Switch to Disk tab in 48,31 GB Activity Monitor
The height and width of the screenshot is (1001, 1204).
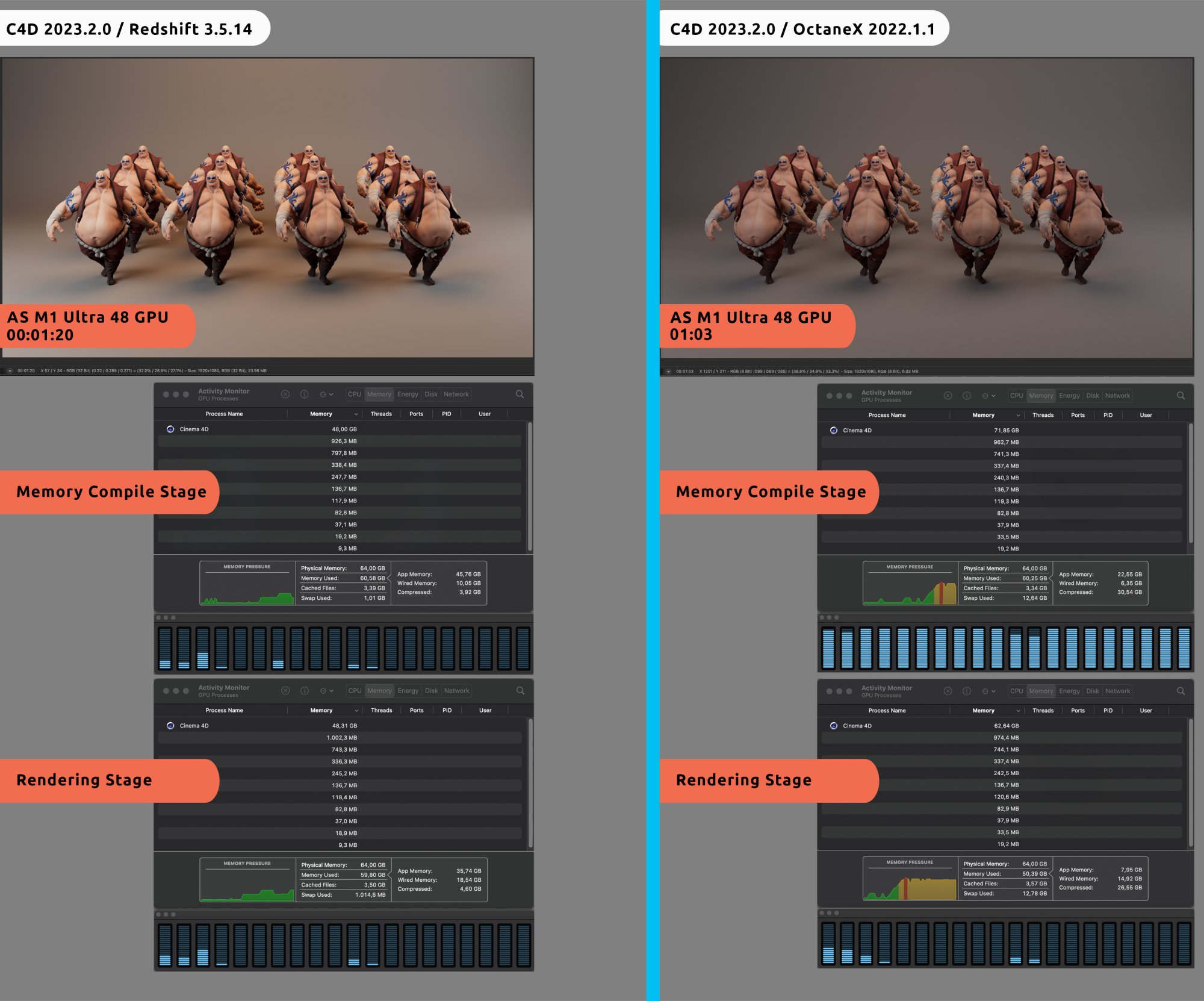coord(432,691)
